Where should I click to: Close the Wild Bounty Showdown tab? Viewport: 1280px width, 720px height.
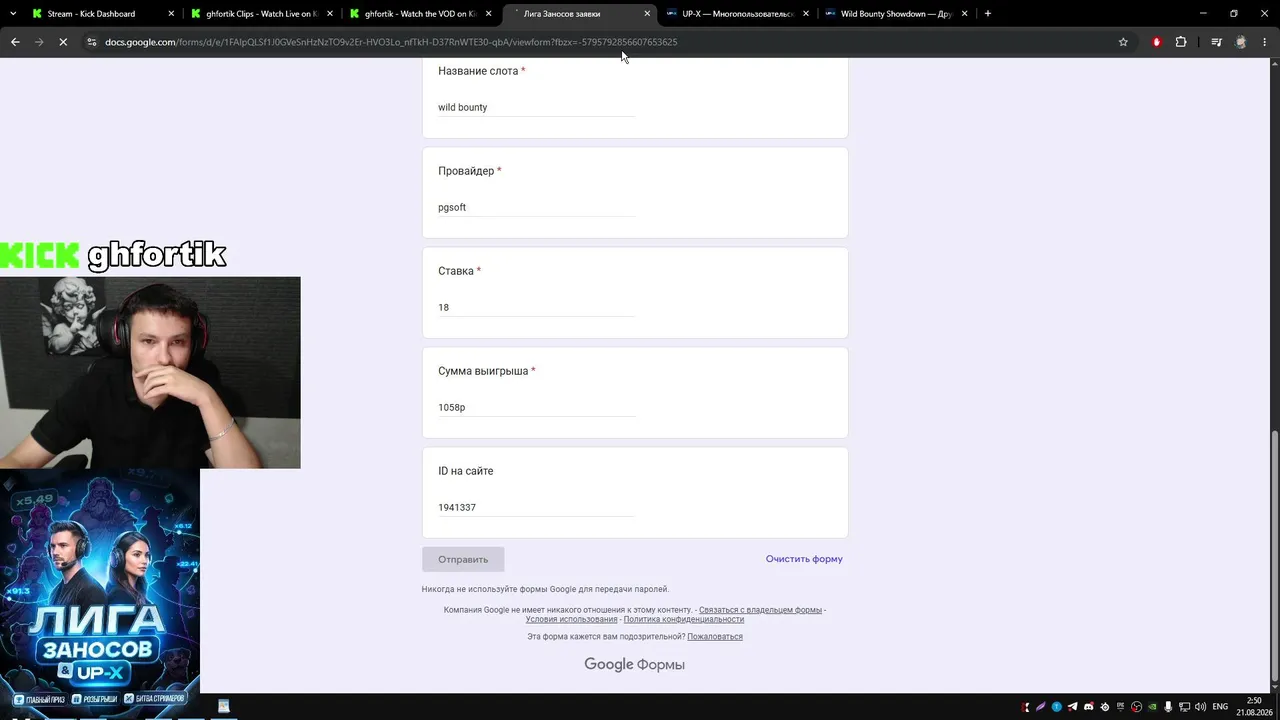[x=964, y=14]
